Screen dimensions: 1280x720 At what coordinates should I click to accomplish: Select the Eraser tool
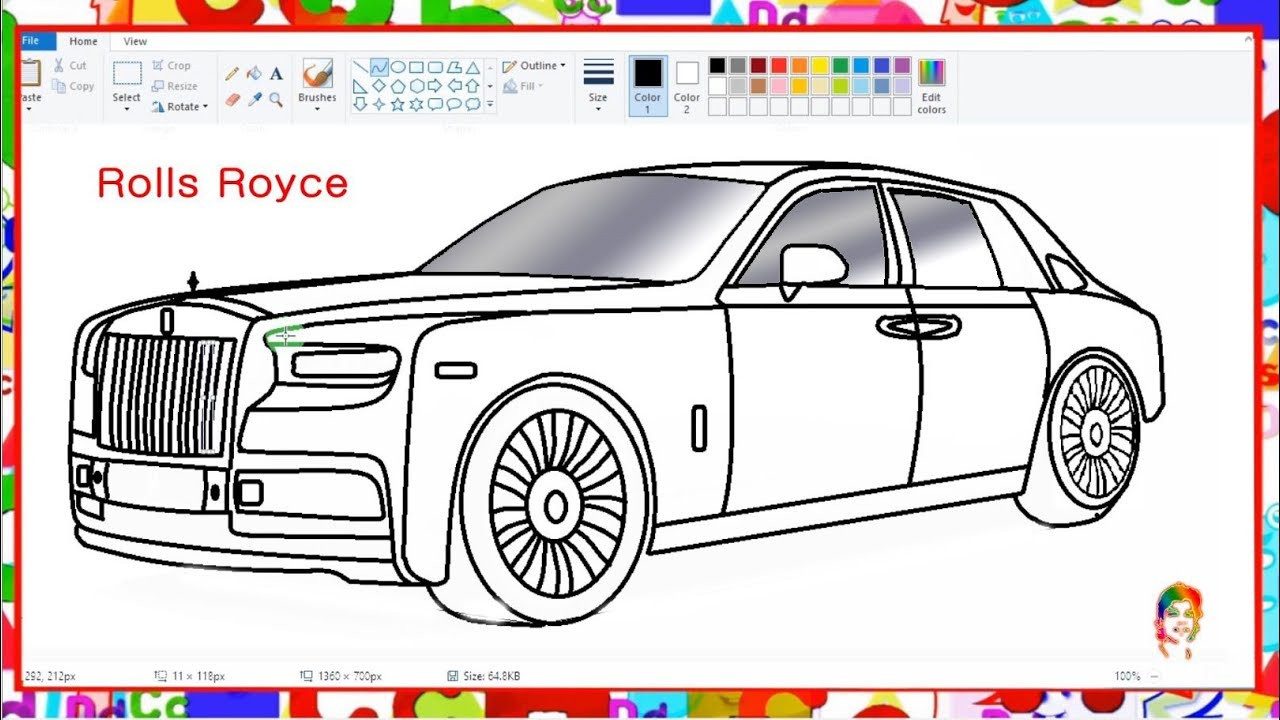[232, 100]
